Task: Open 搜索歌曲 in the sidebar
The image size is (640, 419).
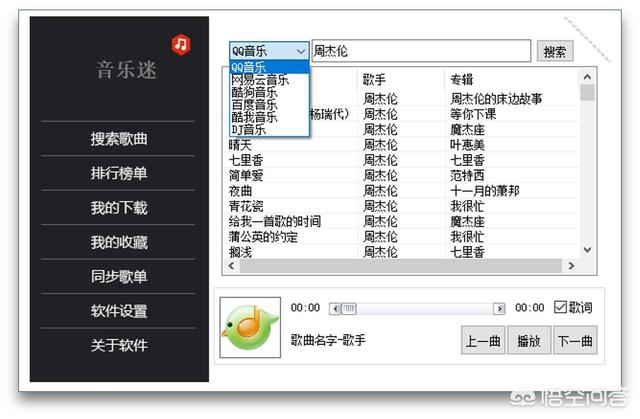Action: (118, 139)
